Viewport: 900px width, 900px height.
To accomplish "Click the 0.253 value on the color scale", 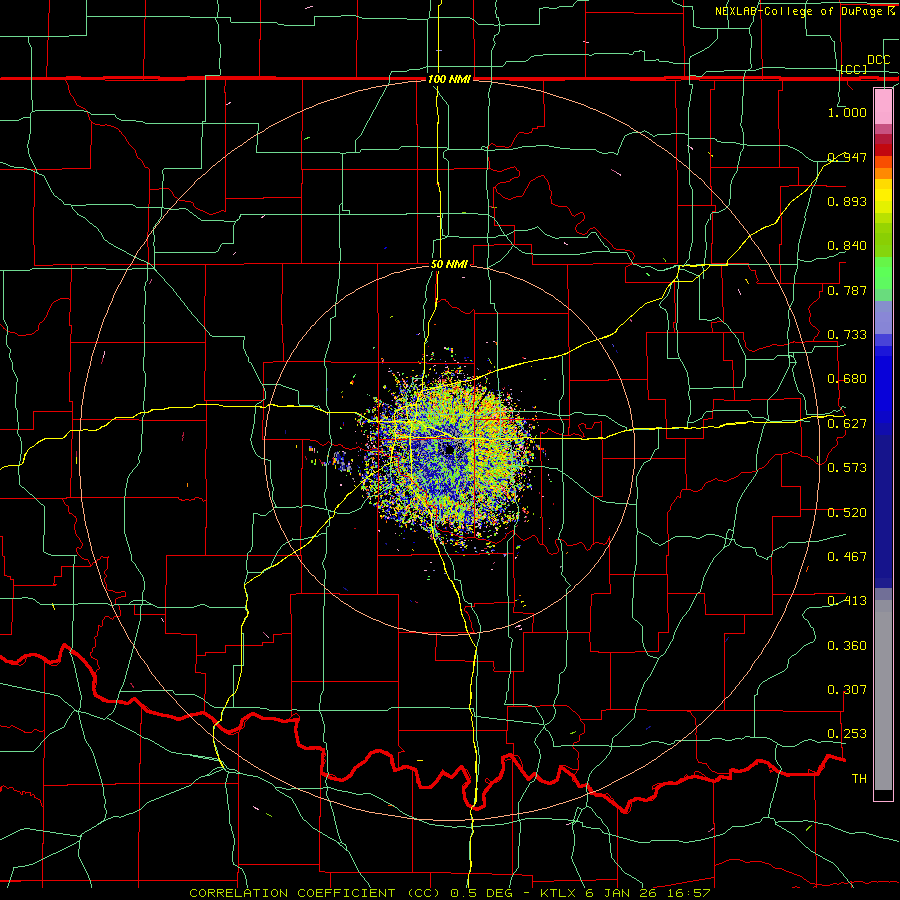I will coord(847,734).
